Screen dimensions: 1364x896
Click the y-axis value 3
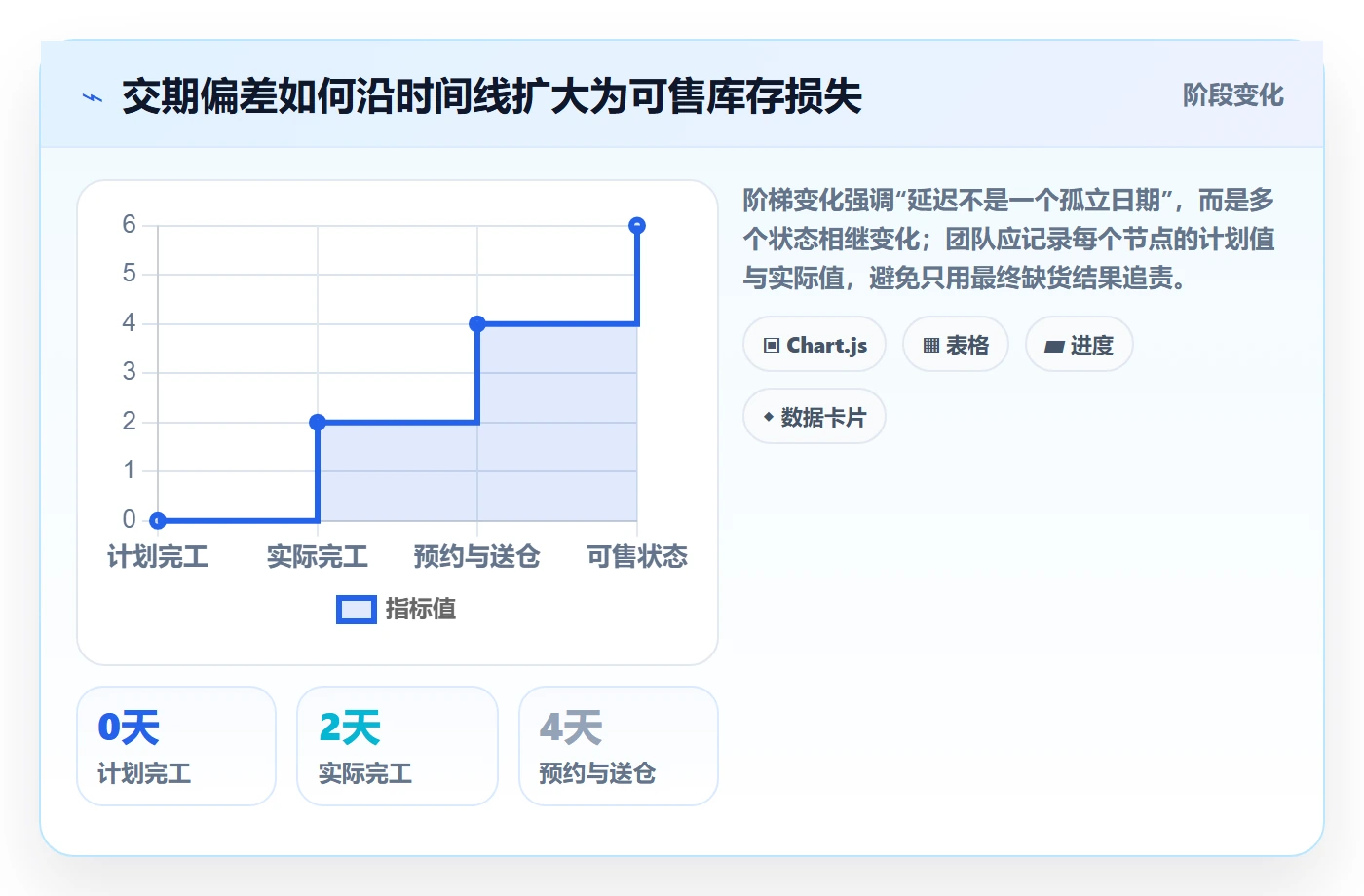click(x=129, y=372)
